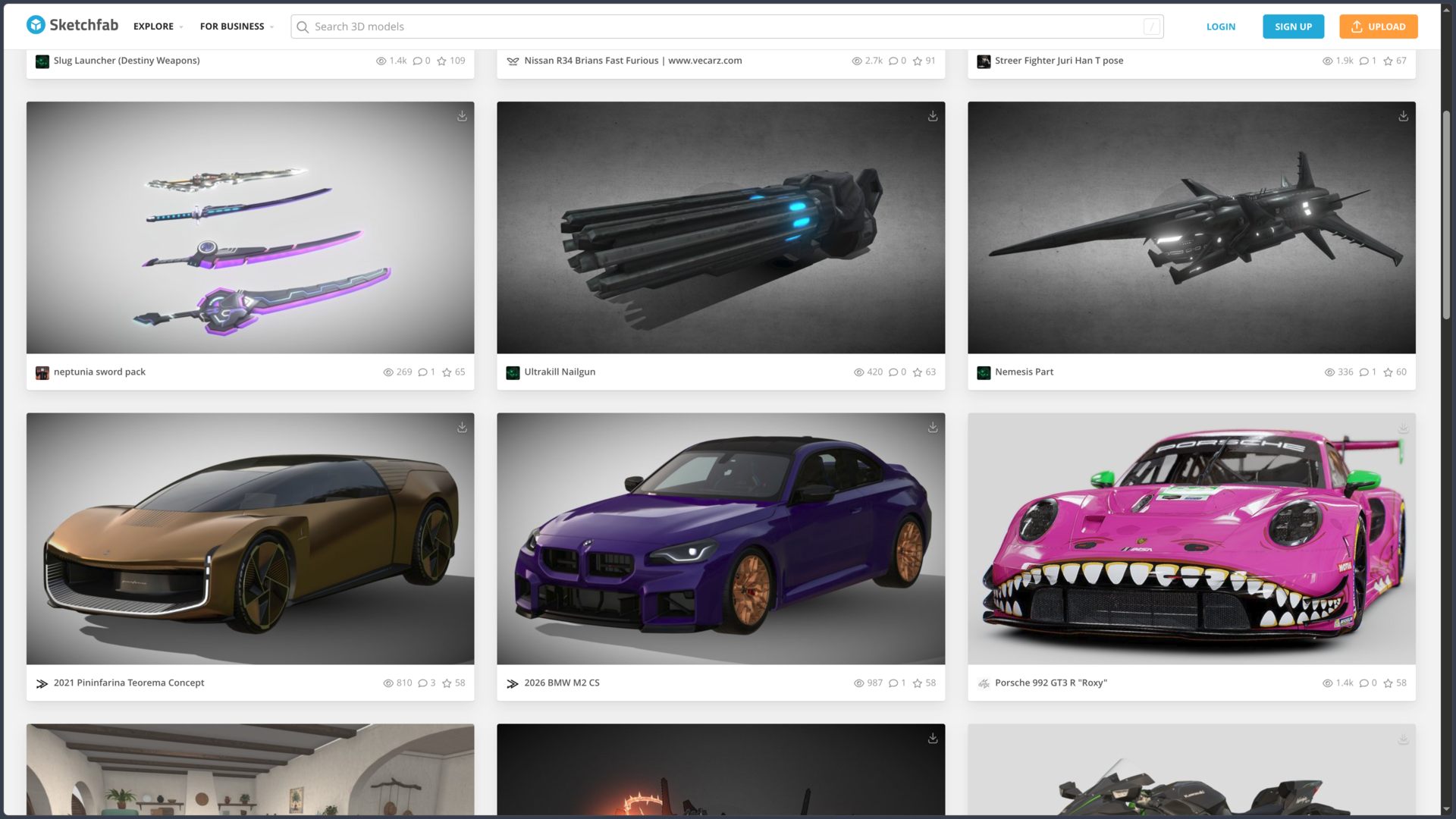This screenshot has height=819, width=1456.
Task: Comment bubble on neptunia sword pack
Action: tap(422, 372)
